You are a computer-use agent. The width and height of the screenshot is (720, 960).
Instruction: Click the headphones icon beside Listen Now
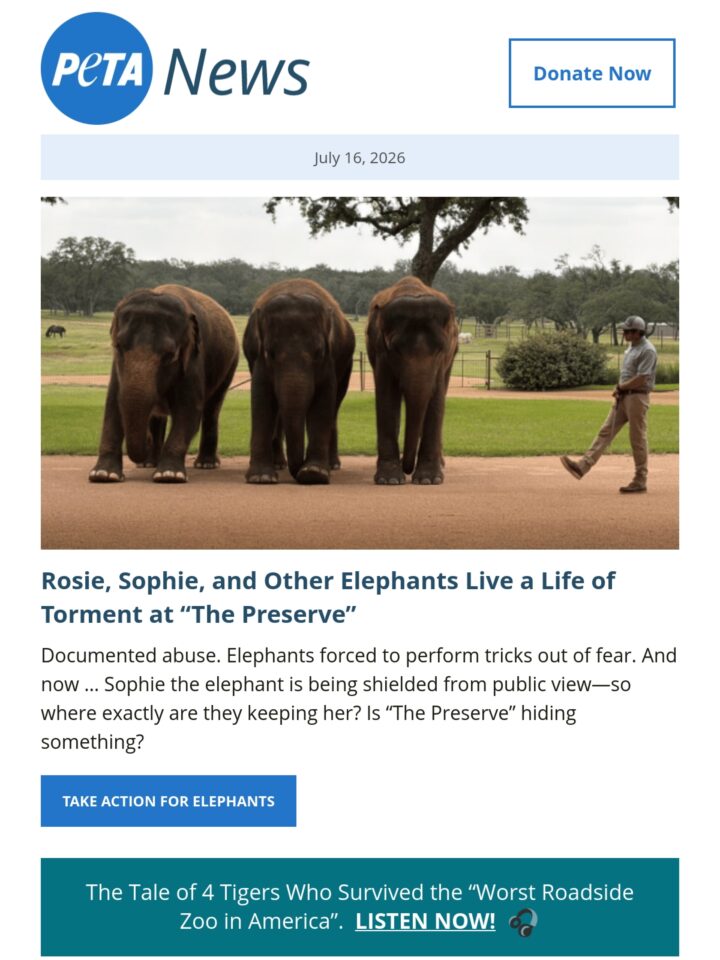(x=523, y=922)
